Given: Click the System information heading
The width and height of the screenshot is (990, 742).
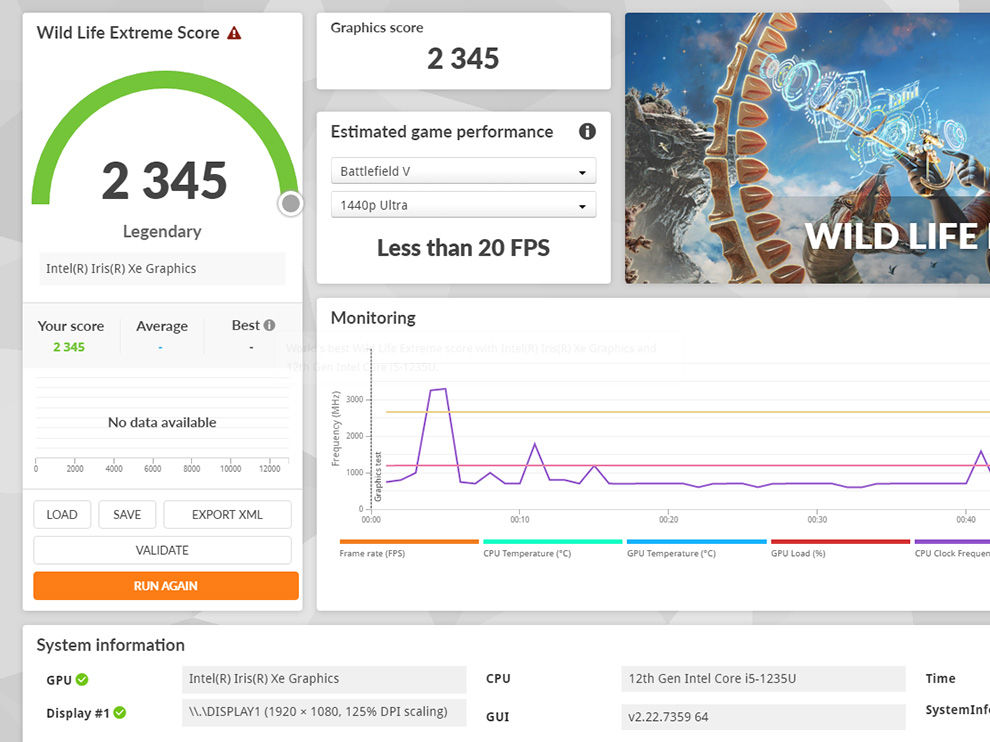Looking at the screenshot, I should pos(110,645).
